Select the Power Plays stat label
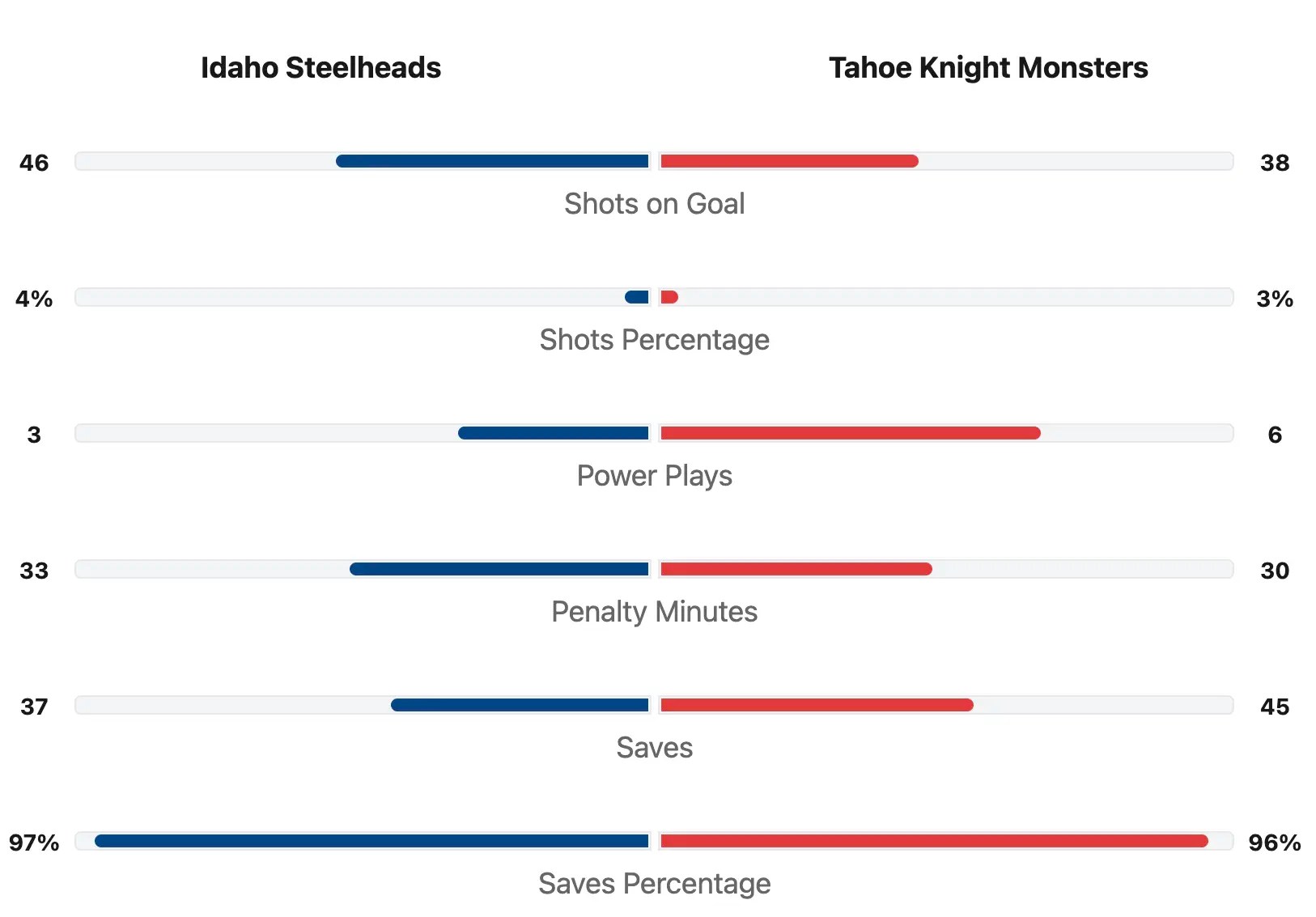This screenshot has height=917, width=1316. click(654, 476)
